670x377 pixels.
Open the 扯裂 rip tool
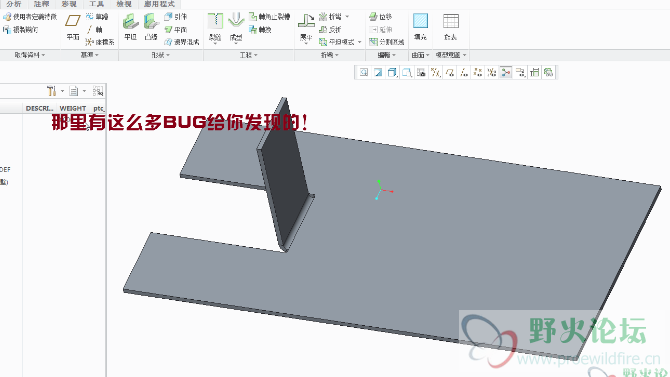pyautogui.click(x=215, y=28)
